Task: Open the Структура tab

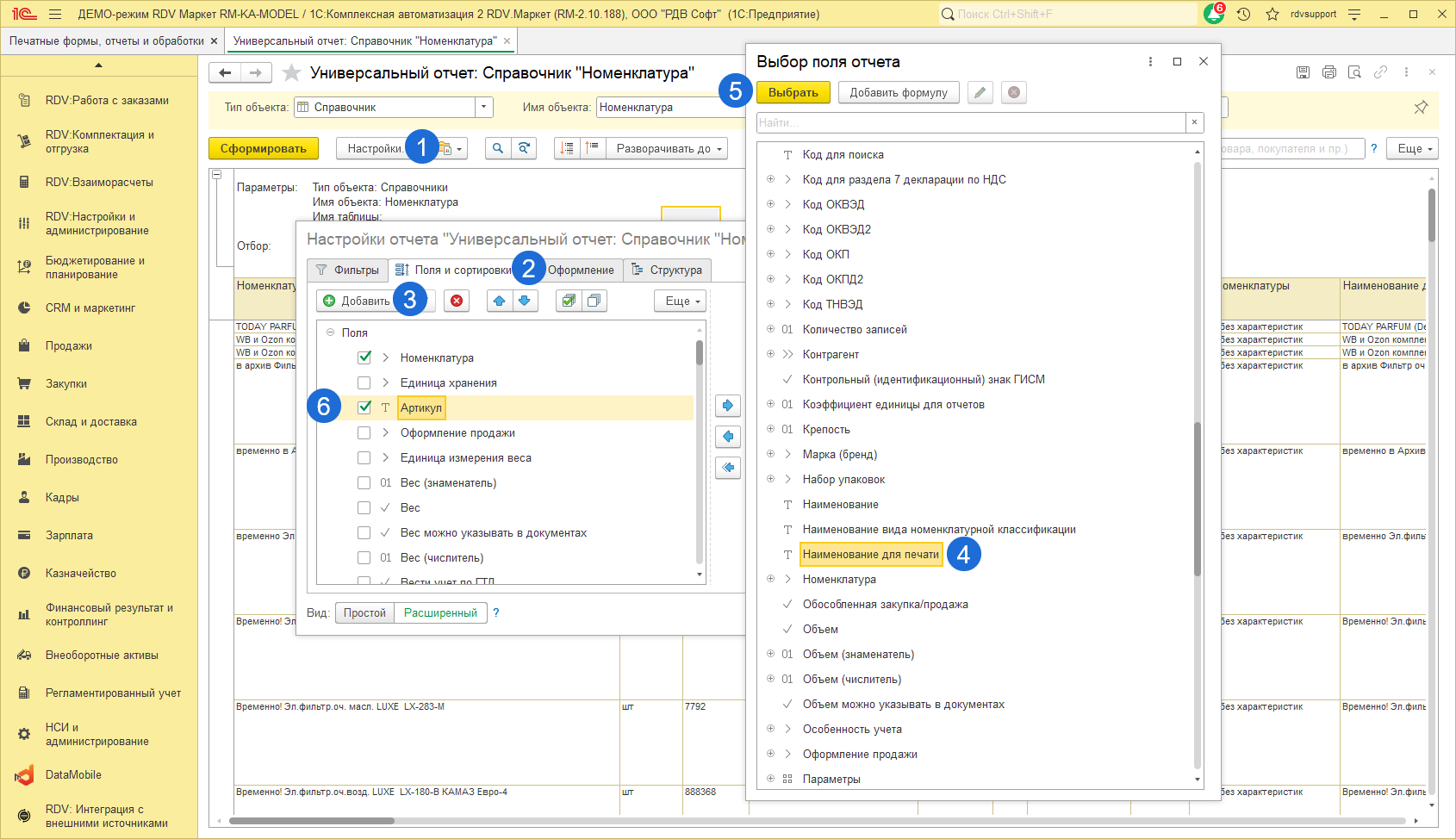Action: click(668, 270)
